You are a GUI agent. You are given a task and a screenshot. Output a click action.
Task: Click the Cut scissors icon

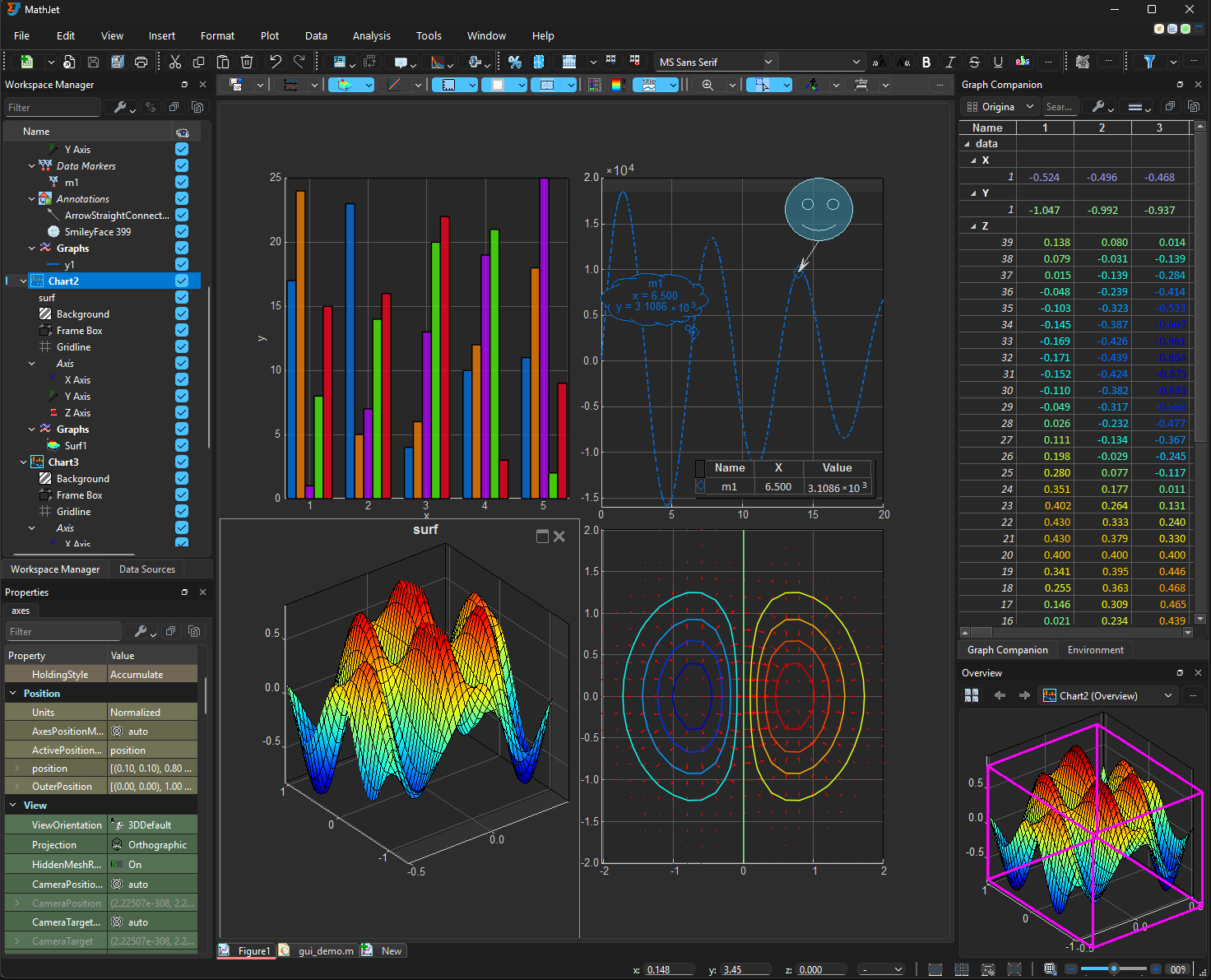(x=174, y=62)
